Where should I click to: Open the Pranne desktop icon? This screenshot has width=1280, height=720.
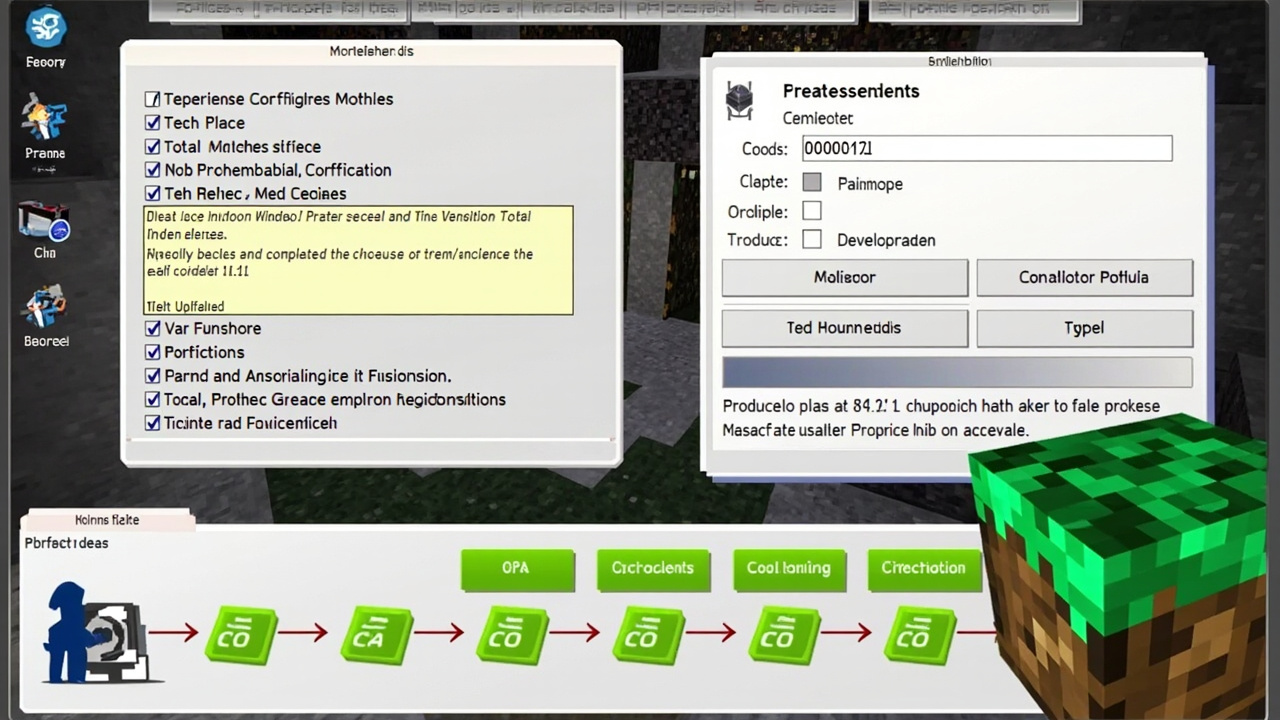coord(45,119)
